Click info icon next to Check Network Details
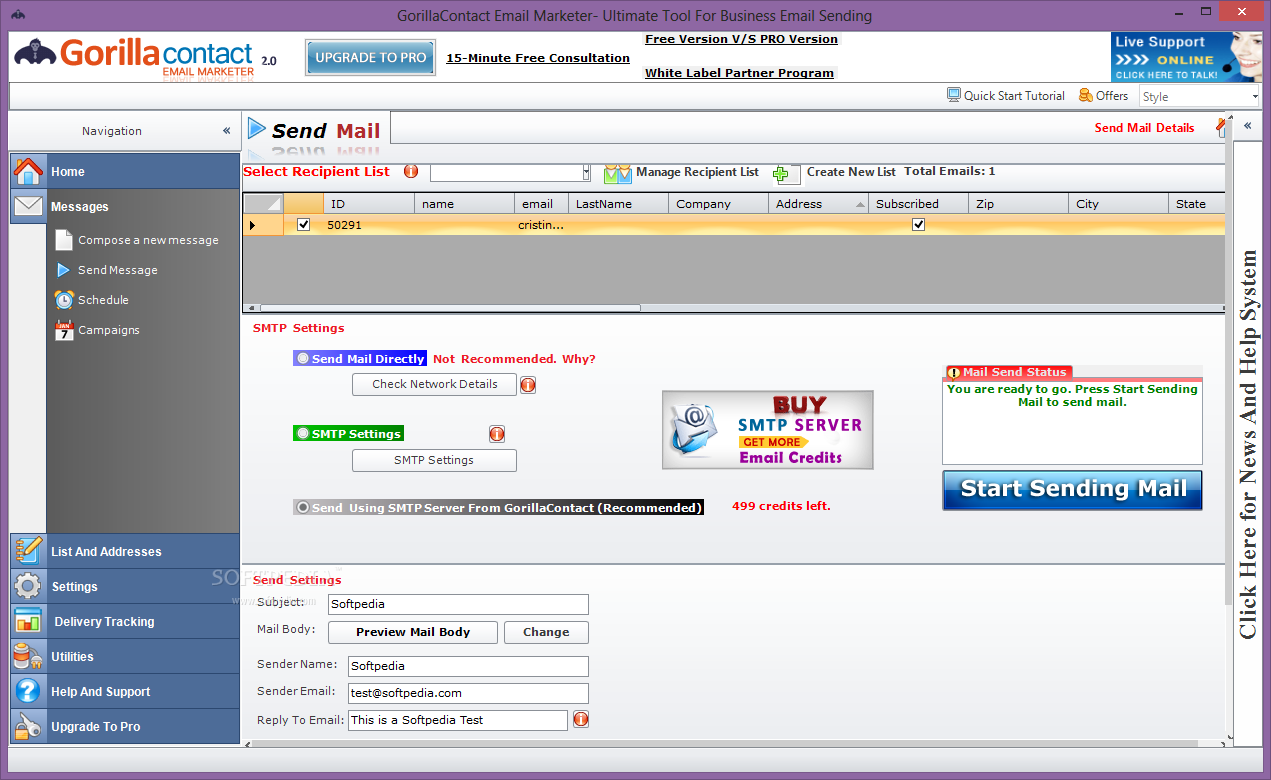Screen dimensions: 1271x780 pyautogui.click(x=528, y=385)
